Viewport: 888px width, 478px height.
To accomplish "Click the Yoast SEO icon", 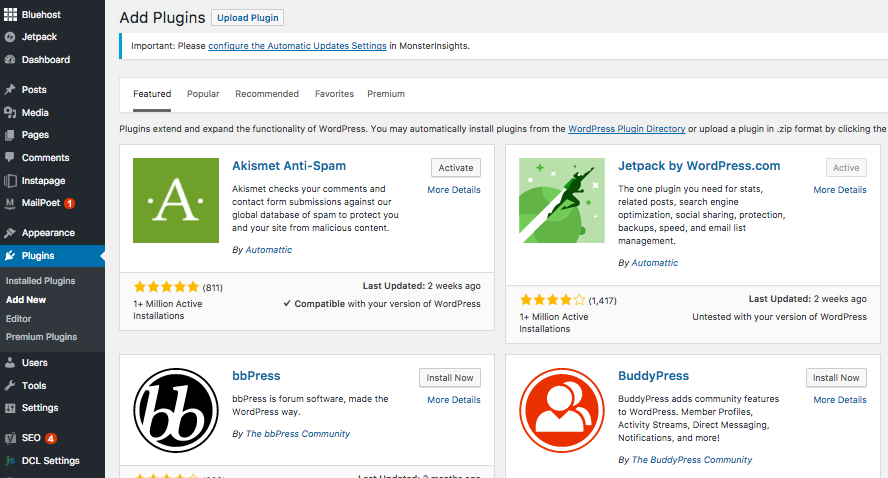I will tap(10, 438).
